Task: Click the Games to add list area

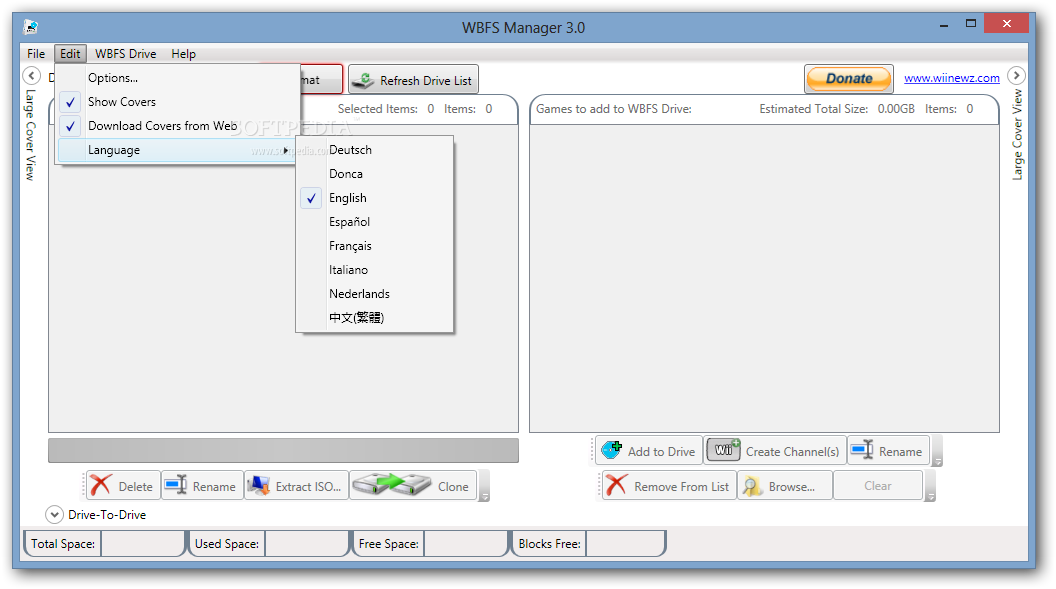Action: (x=764, y=278)
